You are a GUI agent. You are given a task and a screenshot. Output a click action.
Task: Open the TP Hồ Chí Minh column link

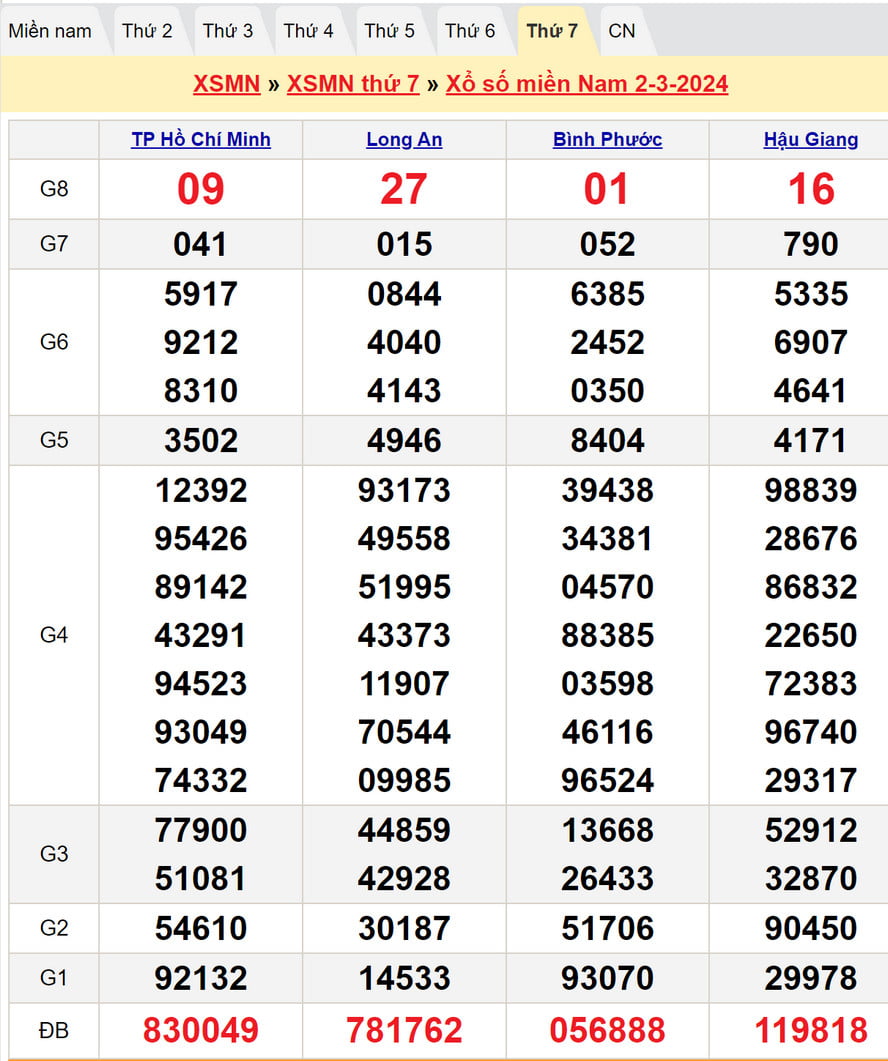[x=201, y=140]
